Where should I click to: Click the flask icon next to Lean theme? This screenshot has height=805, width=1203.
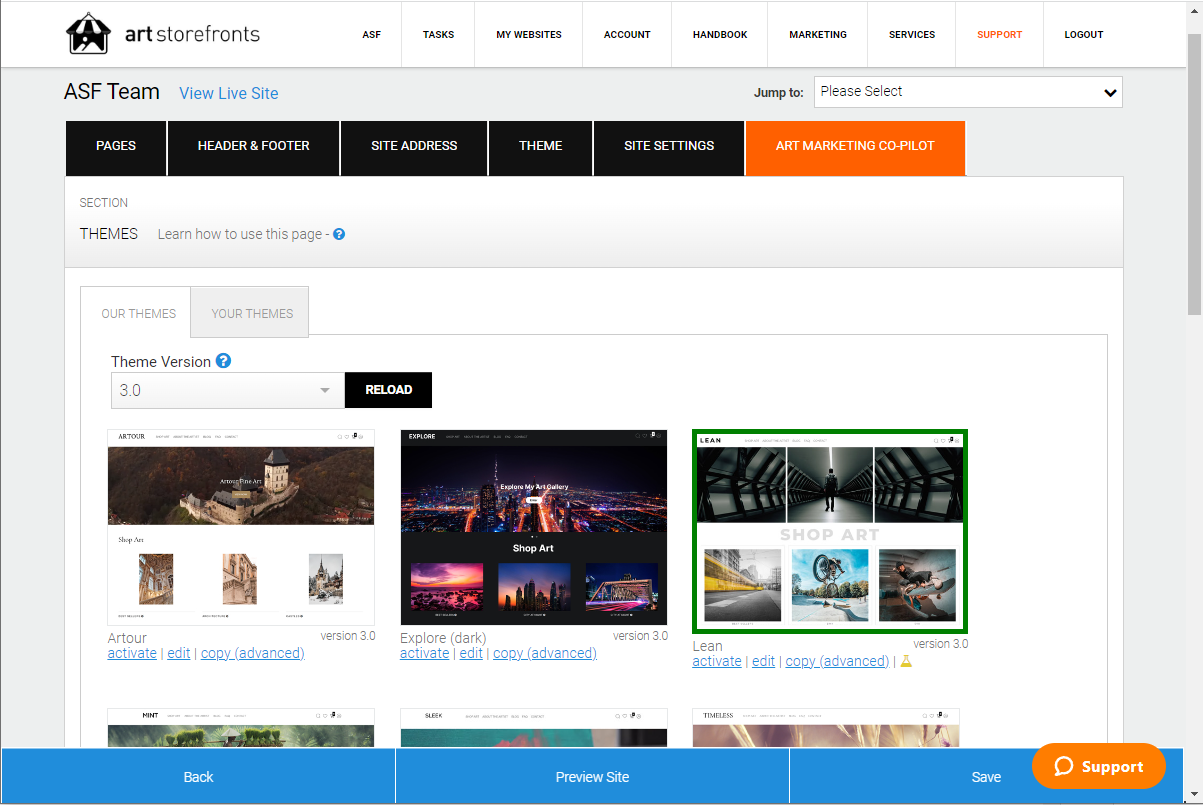[x=906, y=661]
